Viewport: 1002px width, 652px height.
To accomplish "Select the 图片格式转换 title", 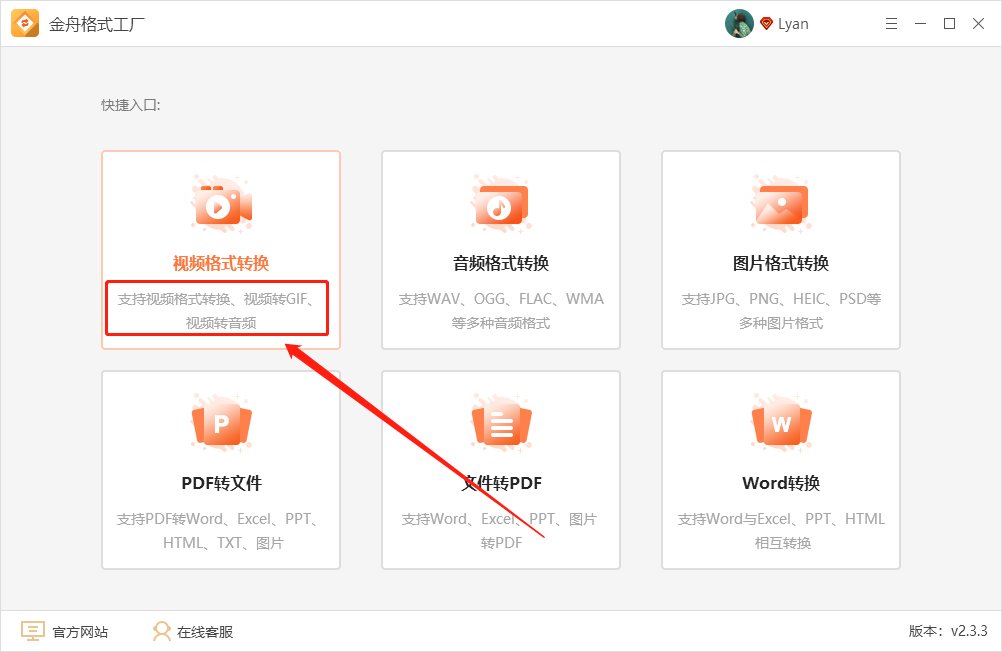I will point(780,264).
